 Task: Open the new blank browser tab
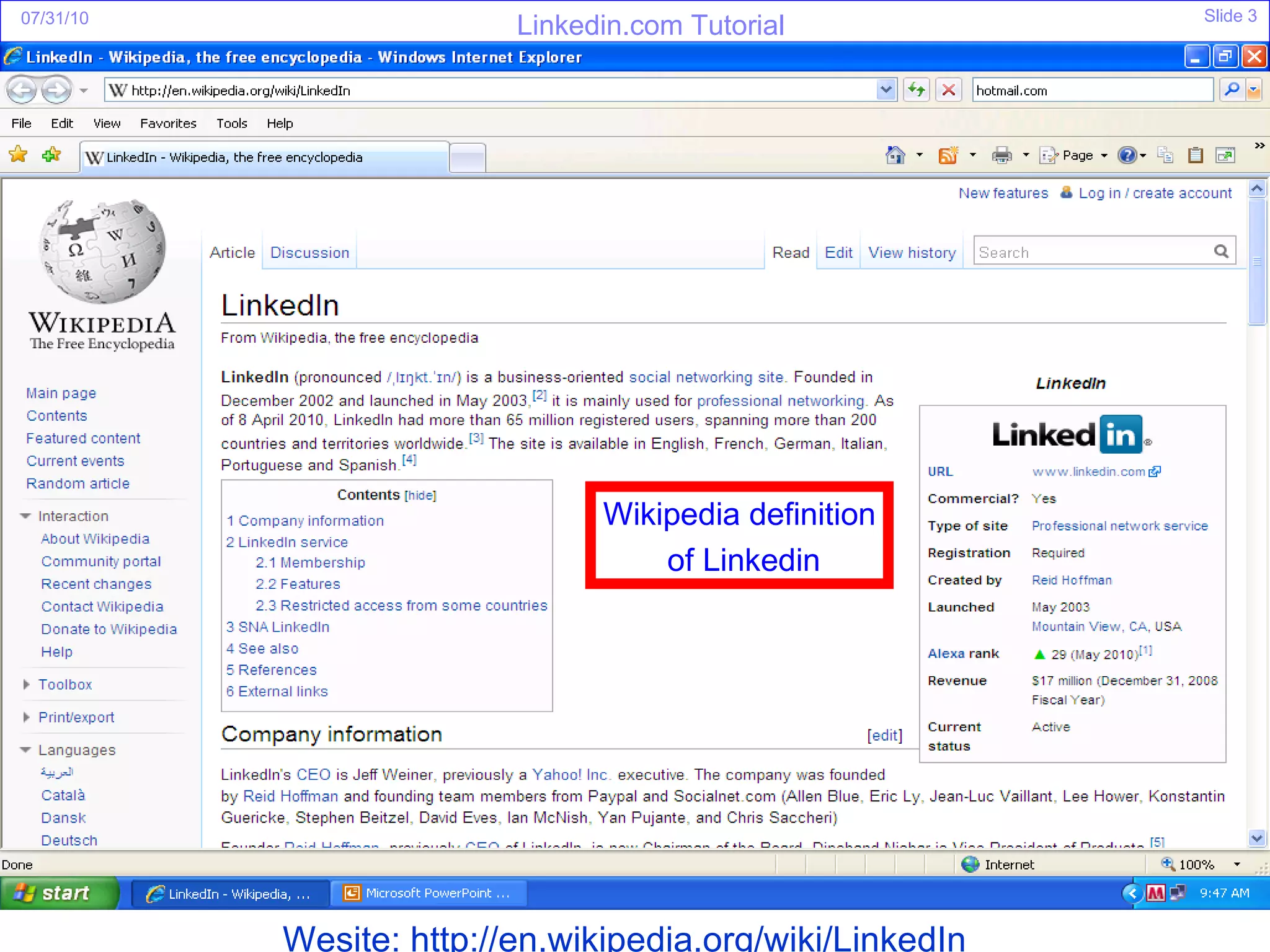tap(467, 158)
